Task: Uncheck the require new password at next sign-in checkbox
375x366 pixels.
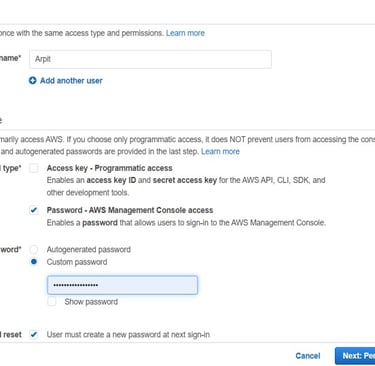Action: pyautogui.click(x=34, y=334)
